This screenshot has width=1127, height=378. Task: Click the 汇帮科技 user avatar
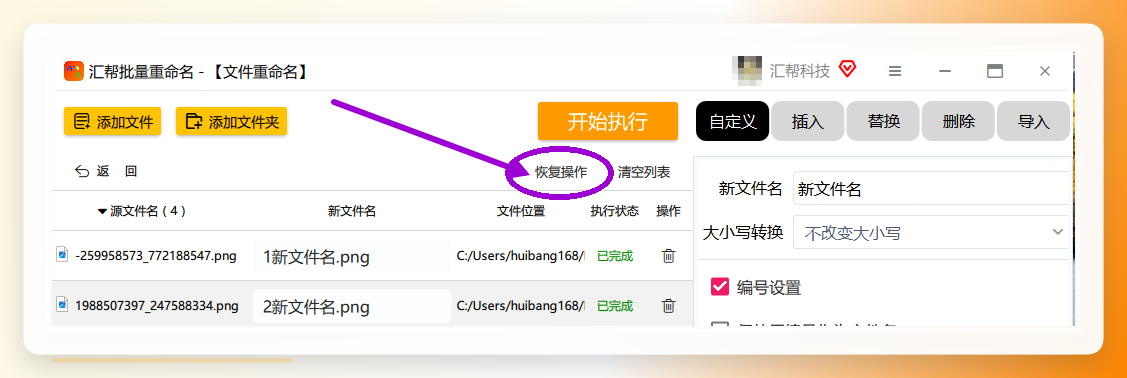click(x=747, y=70)
